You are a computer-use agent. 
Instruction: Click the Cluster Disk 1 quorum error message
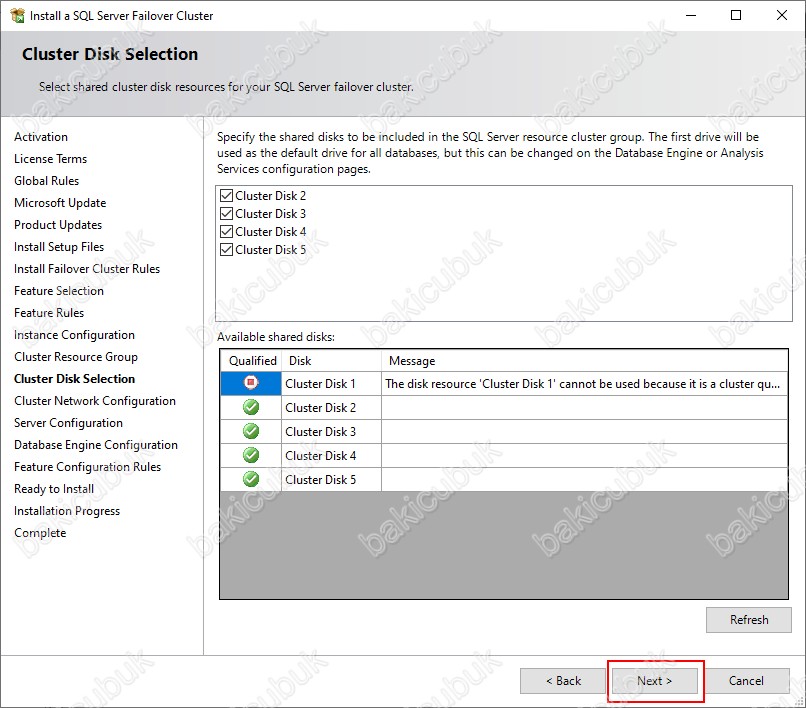[x=584, y=384]
